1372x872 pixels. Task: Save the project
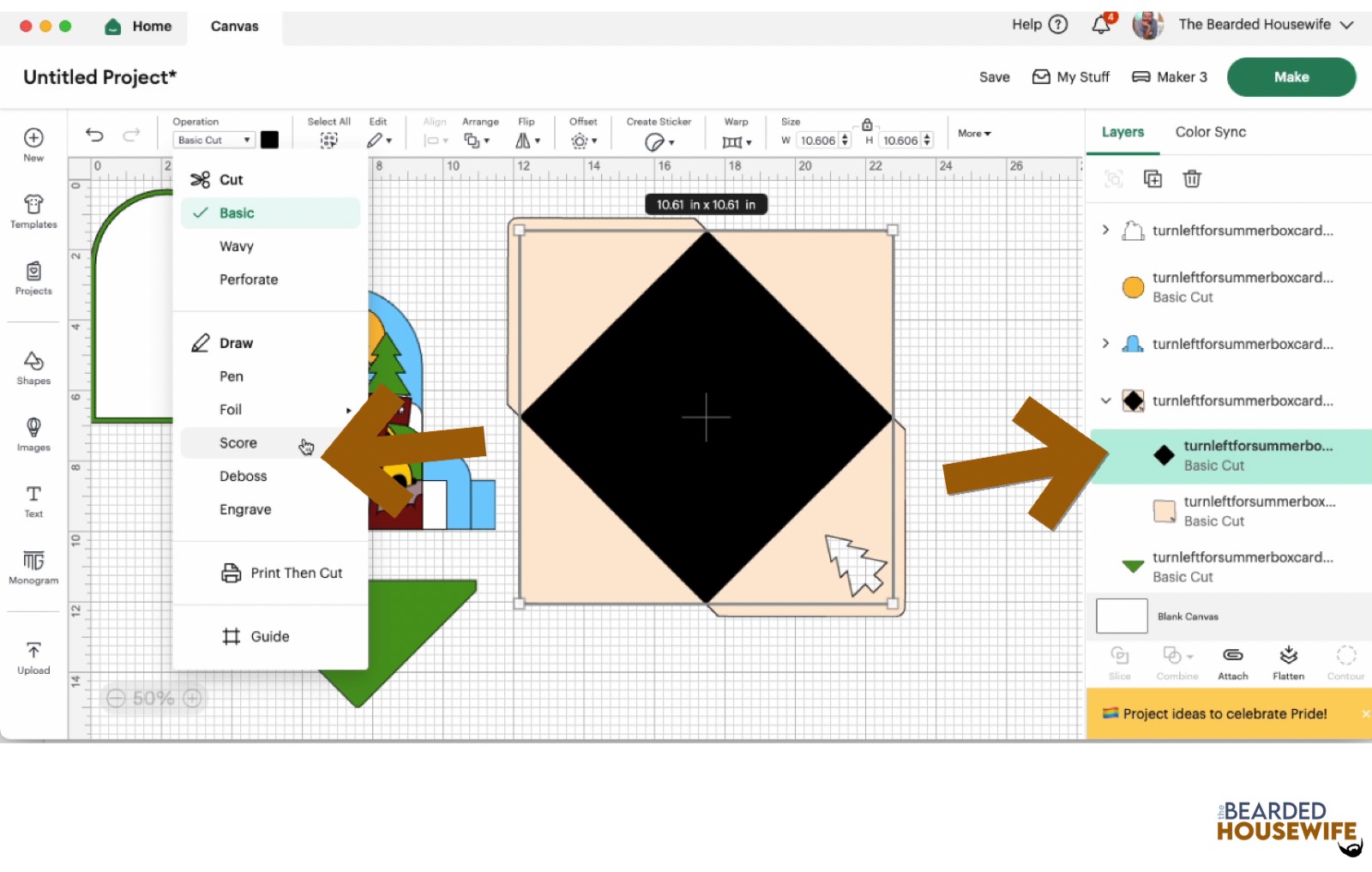click(994, 77)
